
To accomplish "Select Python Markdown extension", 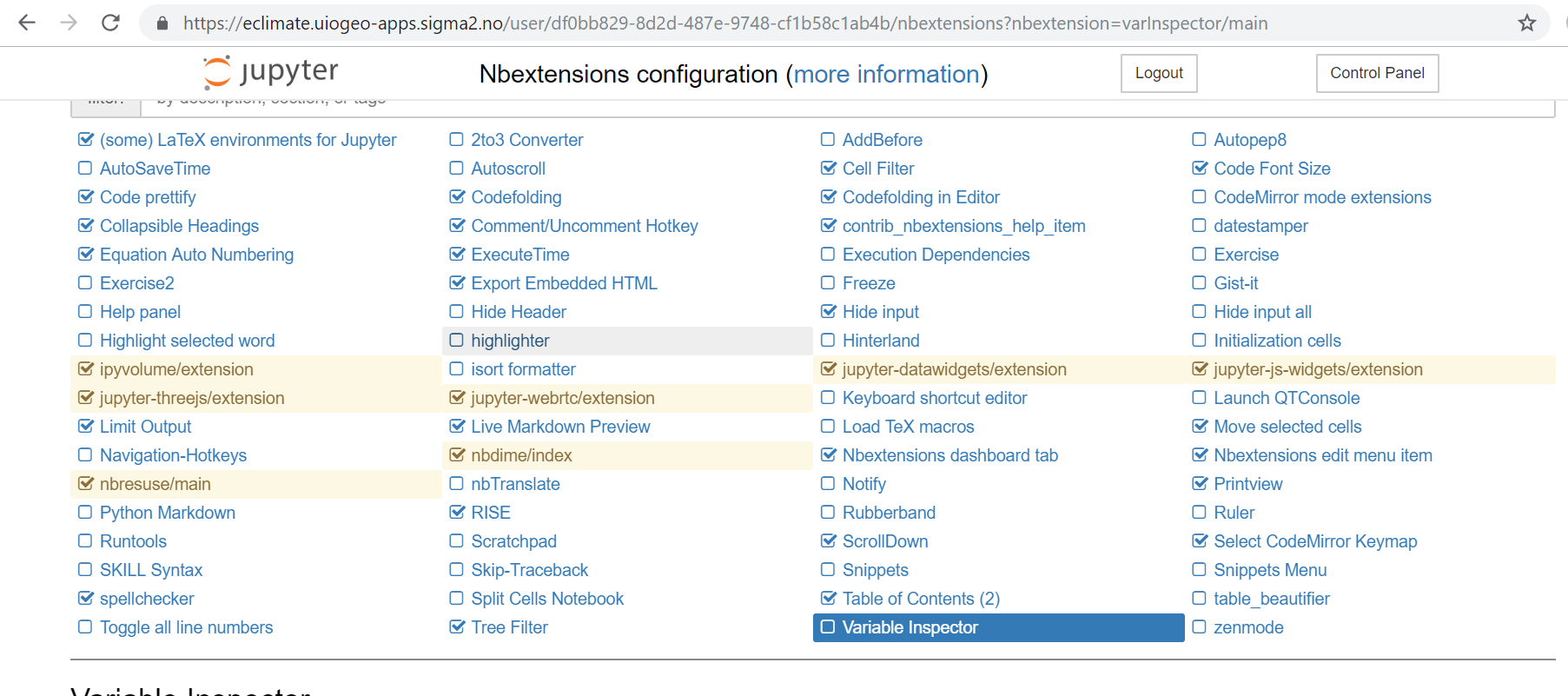I will [168, 513].
